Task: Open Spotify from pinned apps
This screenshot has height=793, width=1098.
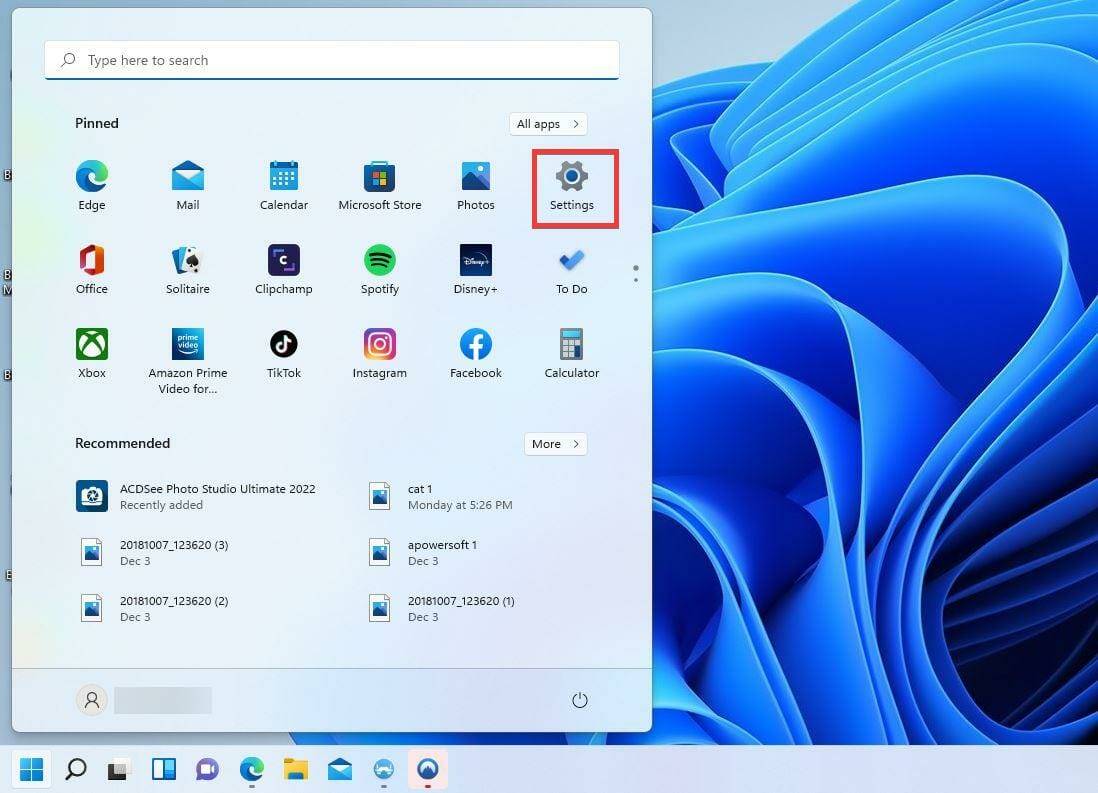Action: click(379, 259)
